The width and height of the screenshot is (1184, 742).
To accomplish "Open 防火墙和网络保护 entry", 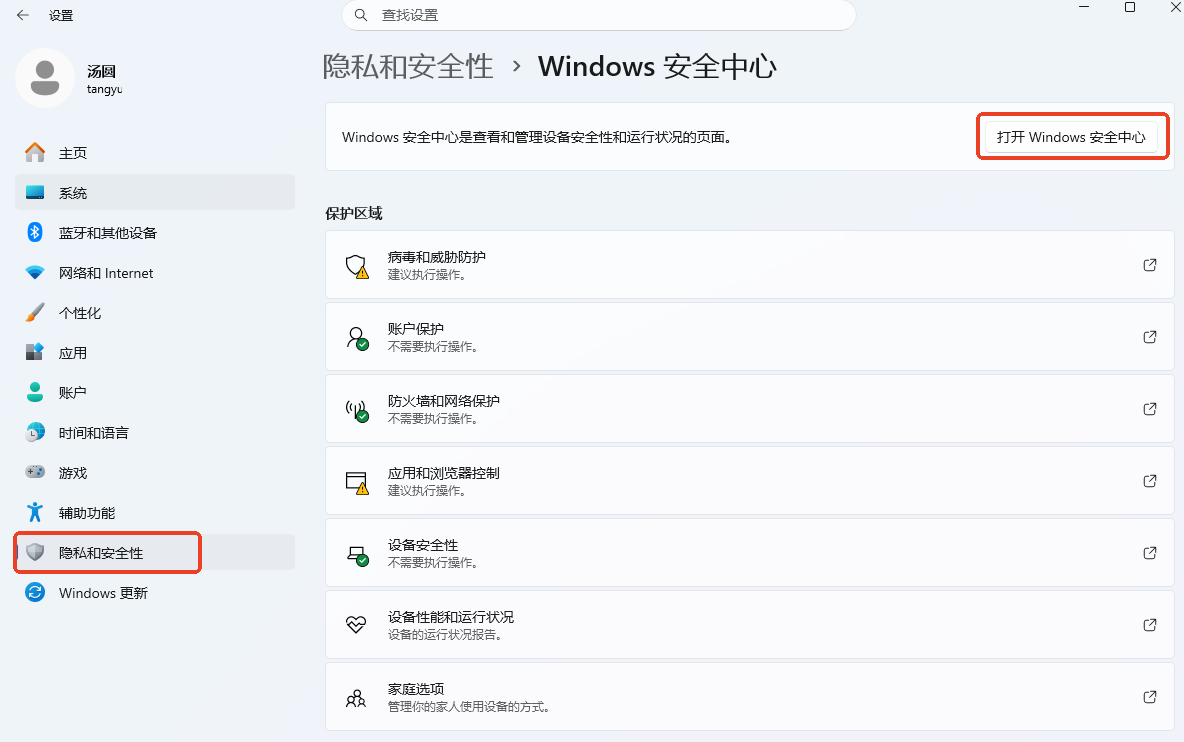I will (750, 408).
